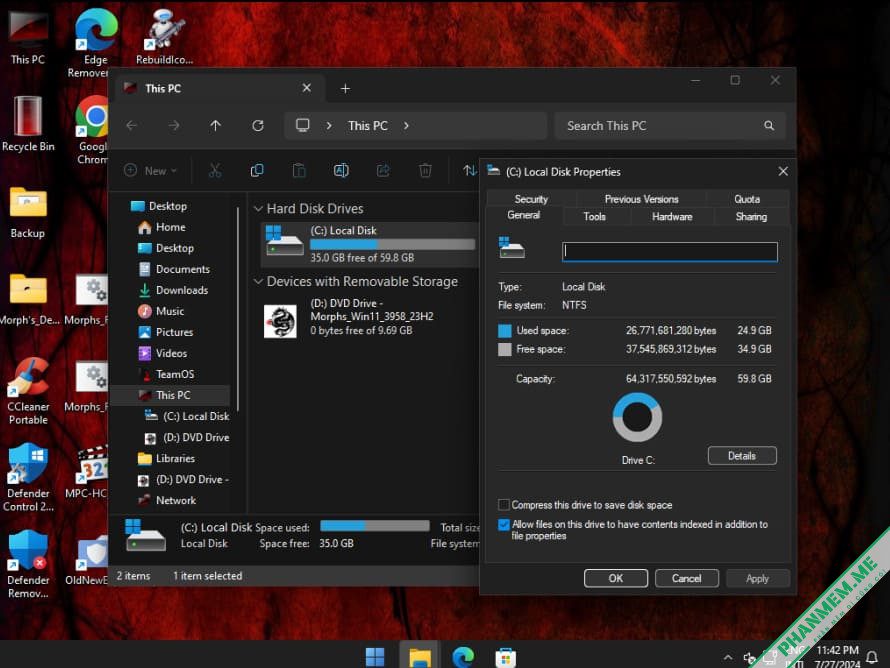890x668 pixels.
Task: Close the This PC tab
Action: 307,88
